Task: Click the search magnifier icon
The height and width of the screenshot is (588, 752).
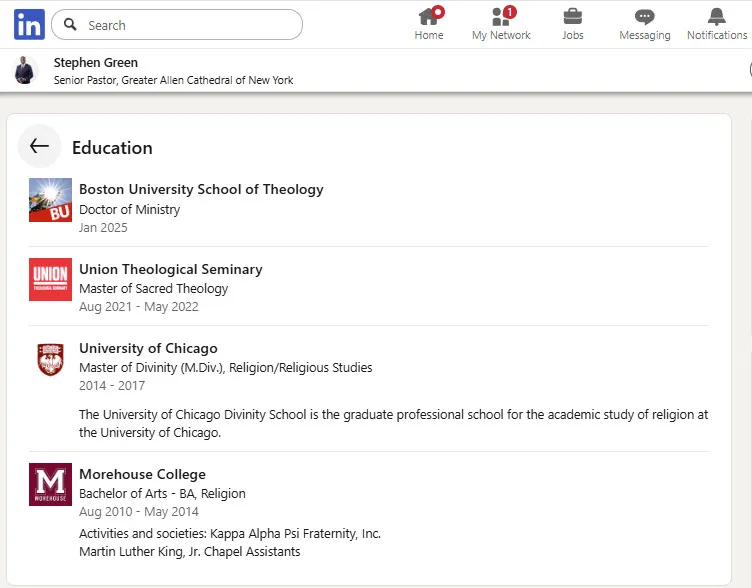Action: (x=70, y=24)
